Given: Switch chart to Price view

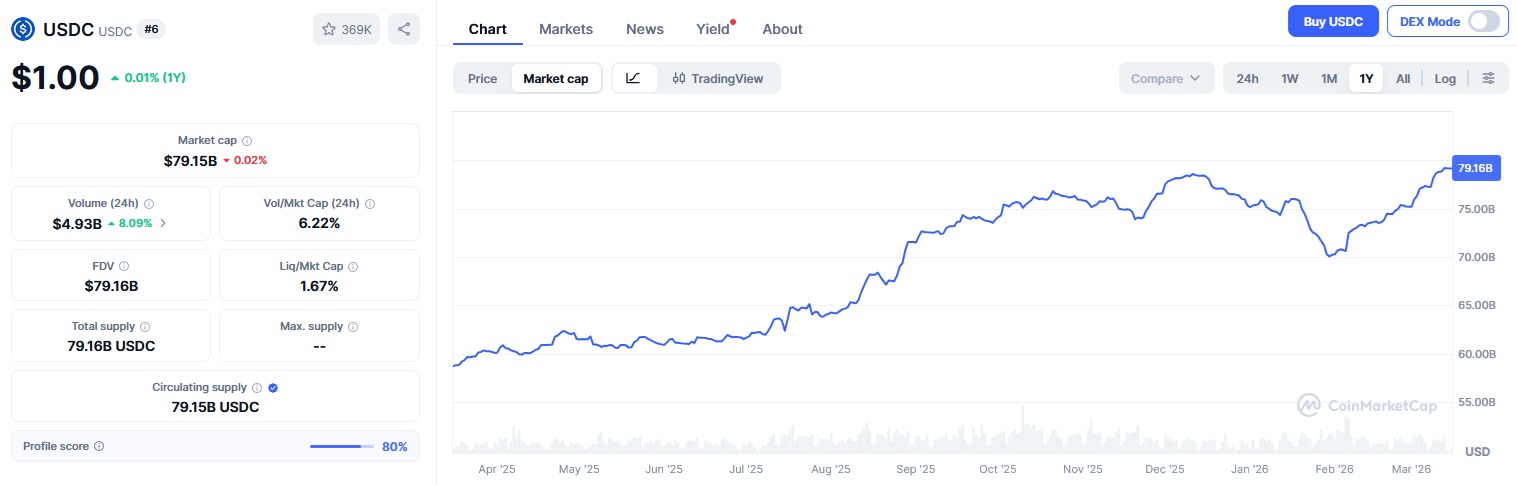Looking at the screenshot, I should tap(482, 78).
